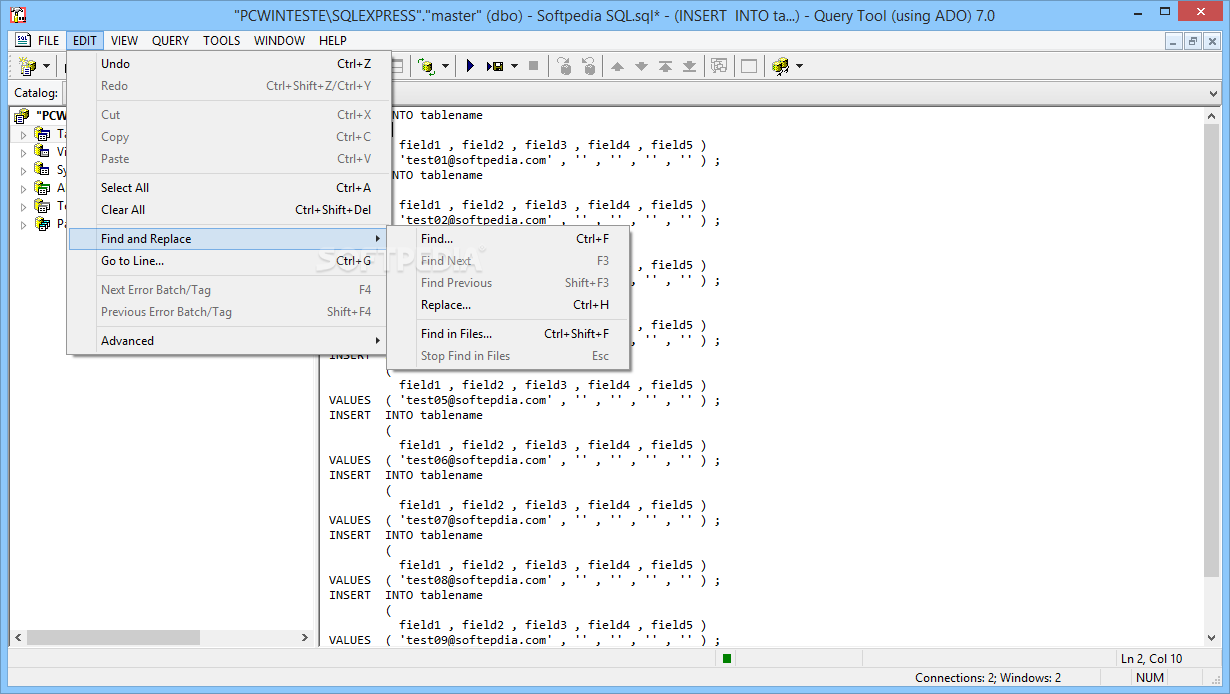Open dropdown beside refresh catalog icon

pyautogui.click(x=445, y=66)
